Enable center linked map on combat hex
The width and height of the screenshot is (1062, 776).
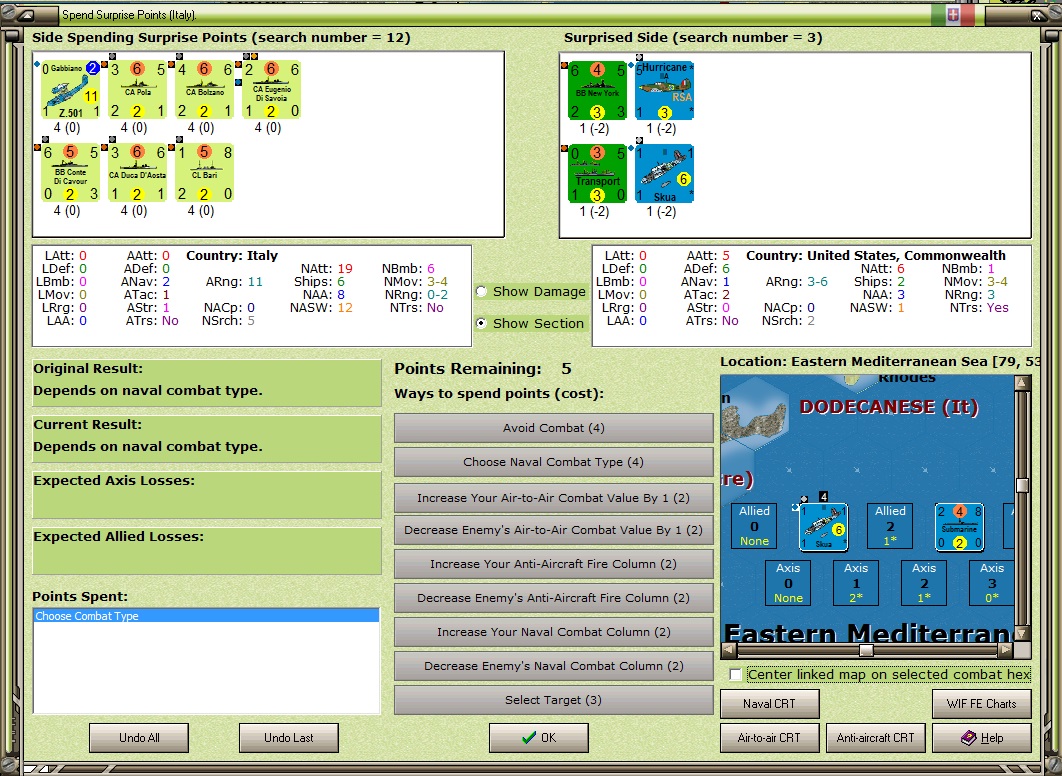pyautogui.click(x=736, y=674)
